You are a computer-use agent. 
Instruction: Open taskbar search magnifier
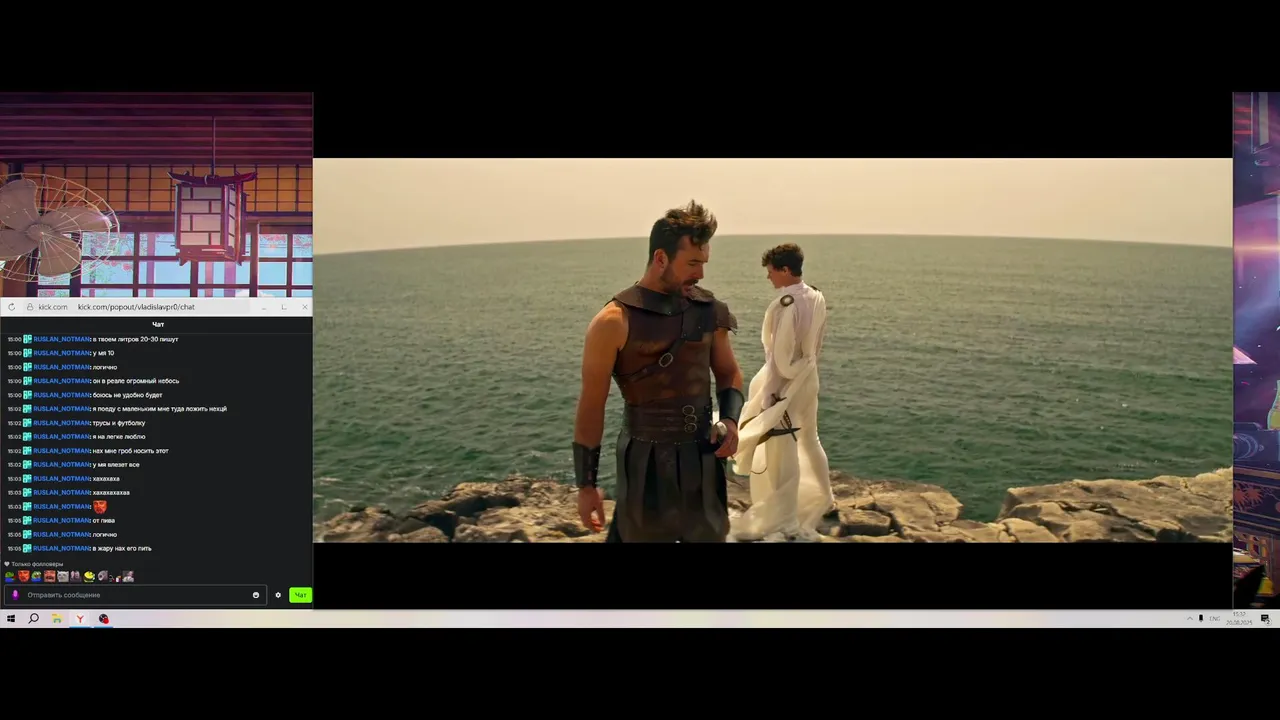click(x=33, y=619)
